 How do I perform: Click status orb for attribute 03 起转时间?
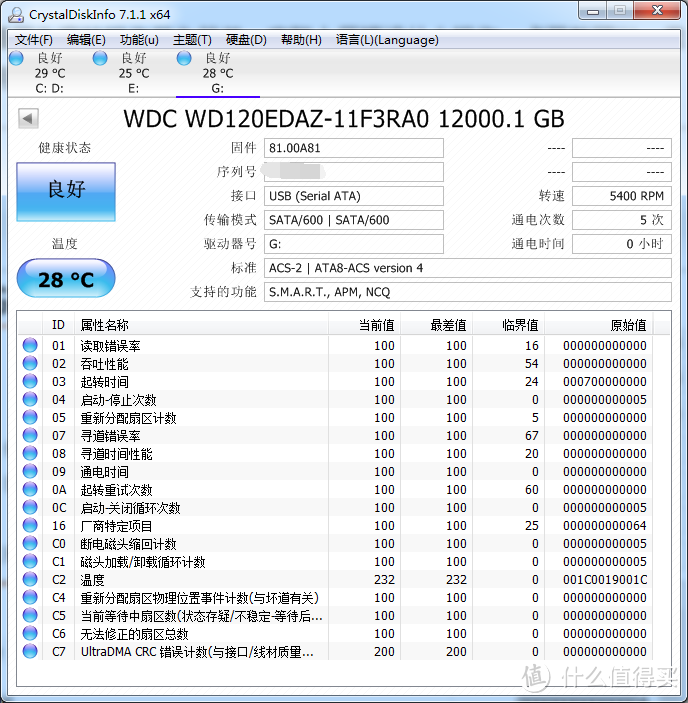pyautogui.click(x=30, y=381)
